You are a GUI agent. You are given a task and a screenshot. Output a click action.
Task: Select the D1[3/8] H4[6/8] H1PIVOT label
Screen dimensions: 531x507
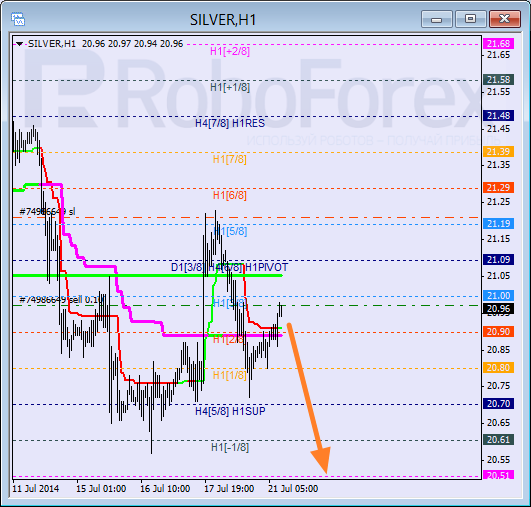229,268
